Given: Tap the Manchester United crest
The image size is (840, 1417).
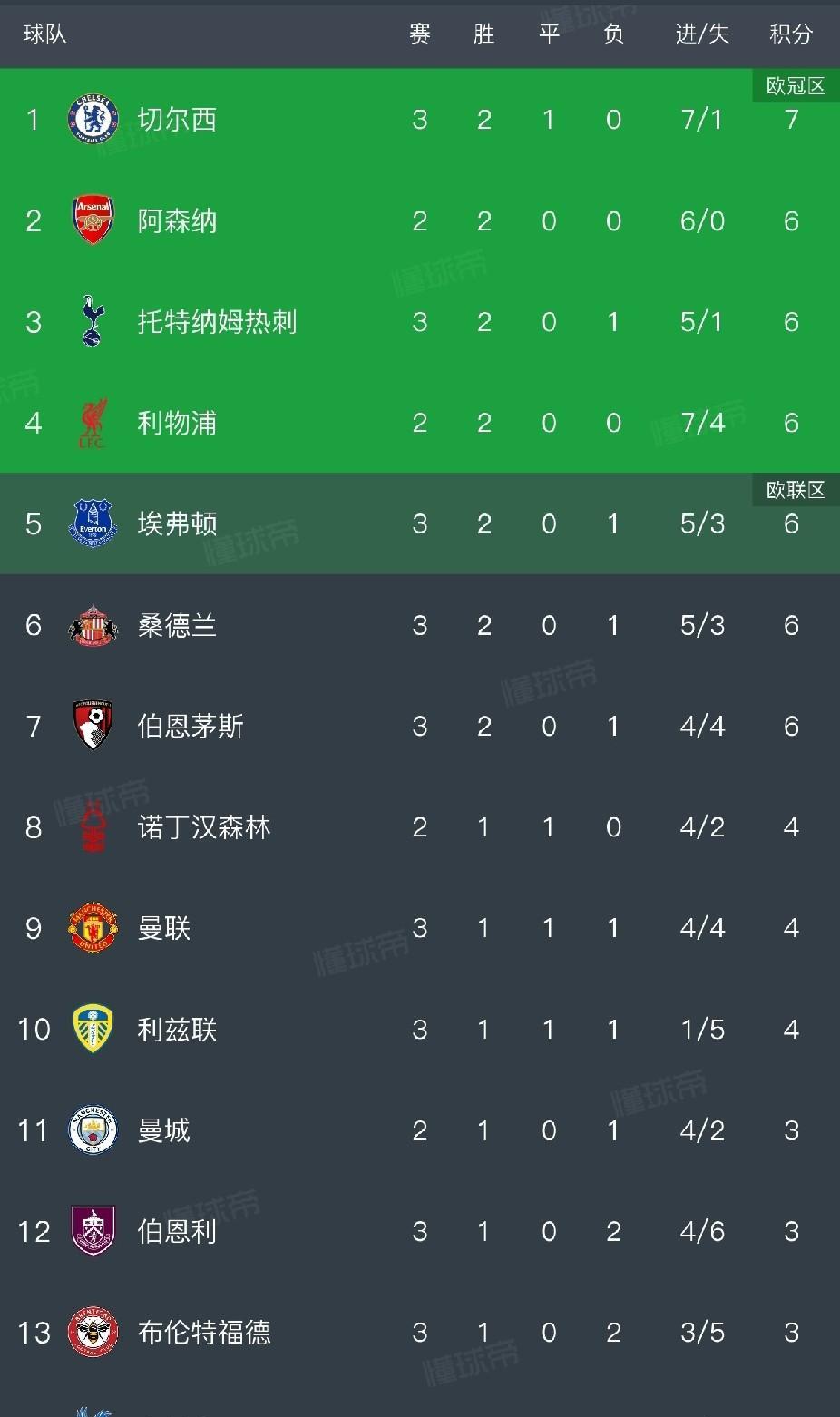Looking at the screenshot, I should (x=93, y=928).
